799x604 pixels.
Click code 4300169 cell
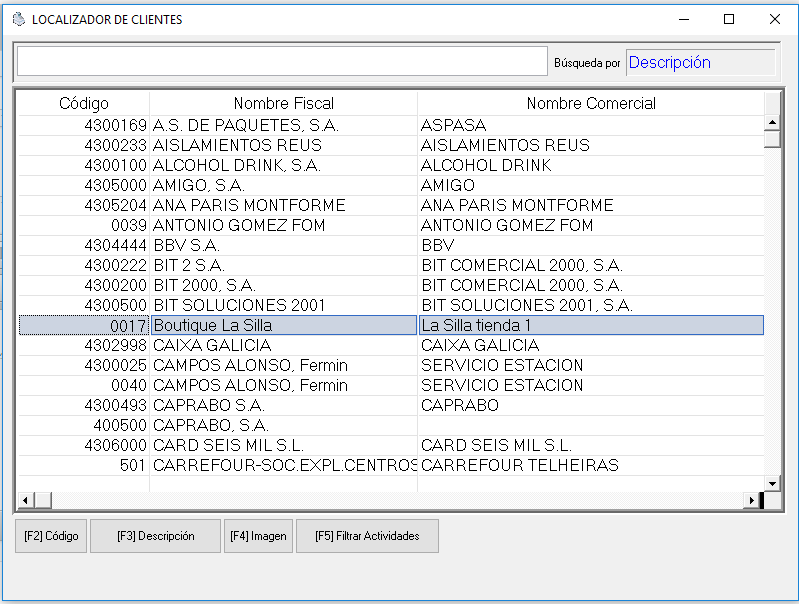click(x=84, y=125)
